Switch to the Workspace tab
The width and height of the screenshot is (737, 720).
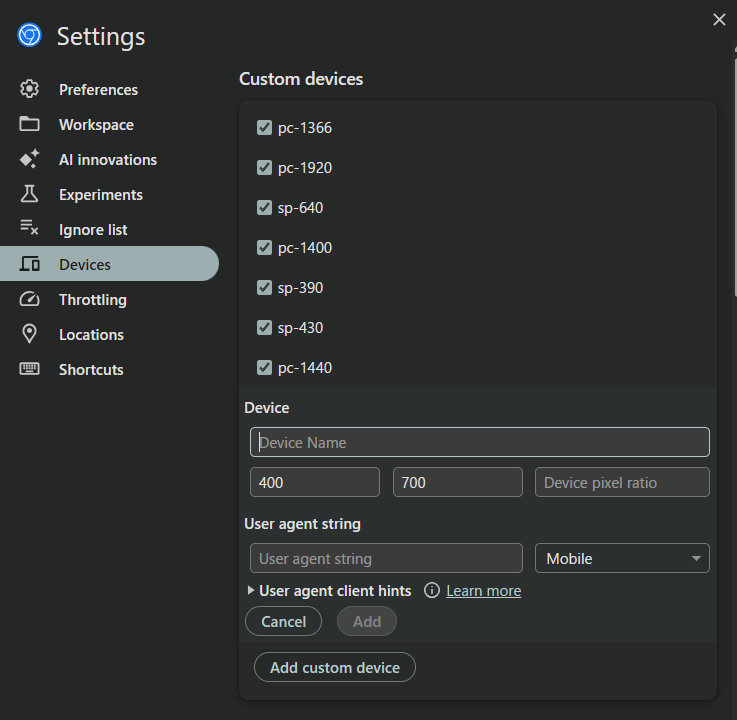pos(109,125)
